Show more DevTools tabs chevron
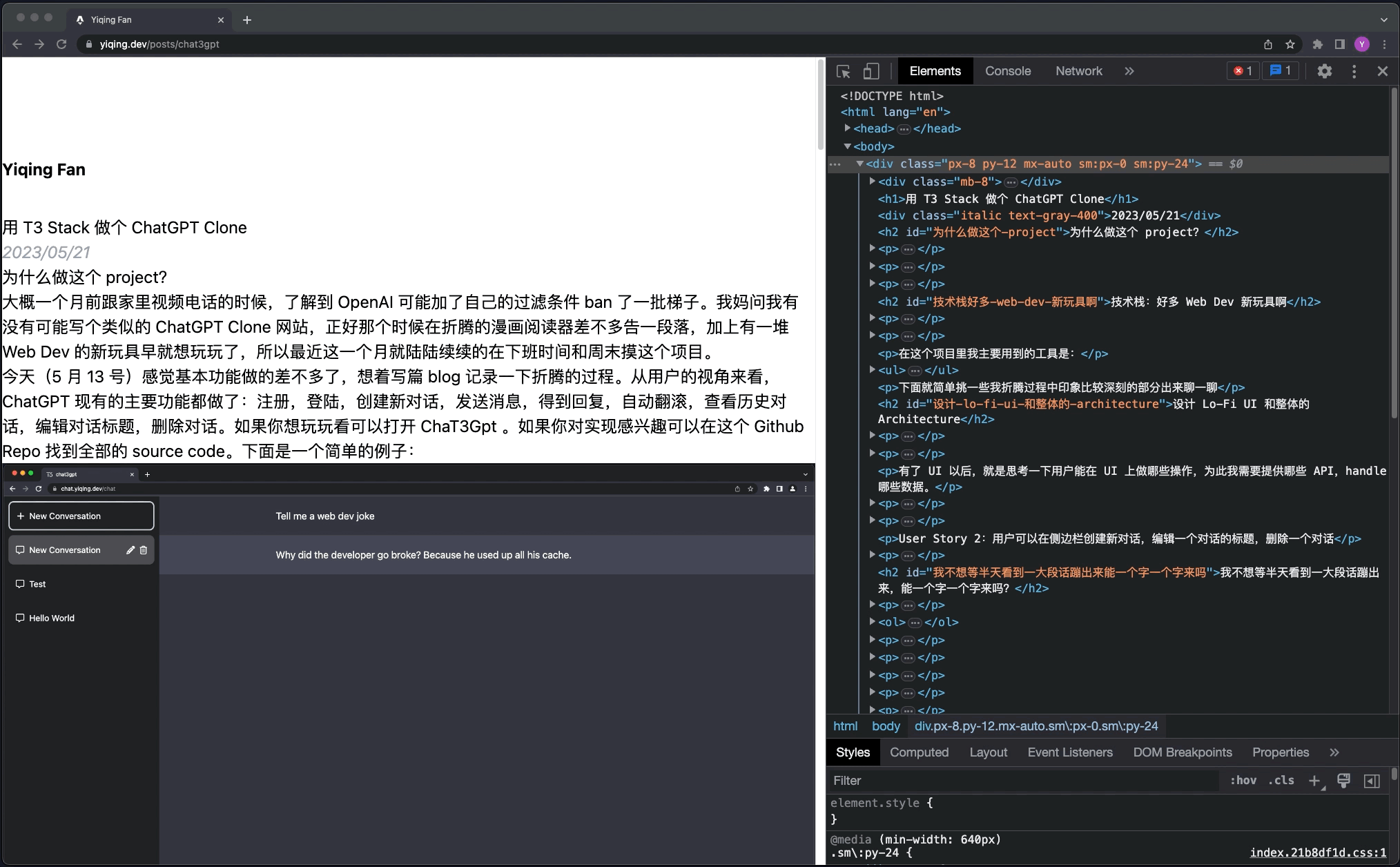 (x=1129, y=71)
